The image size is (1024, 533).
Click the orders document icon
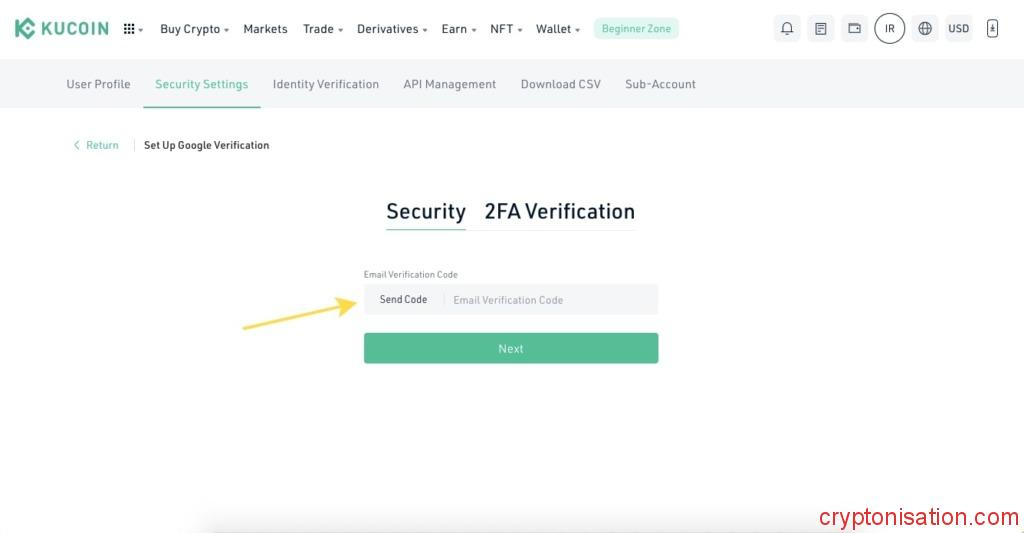[821, 29]
